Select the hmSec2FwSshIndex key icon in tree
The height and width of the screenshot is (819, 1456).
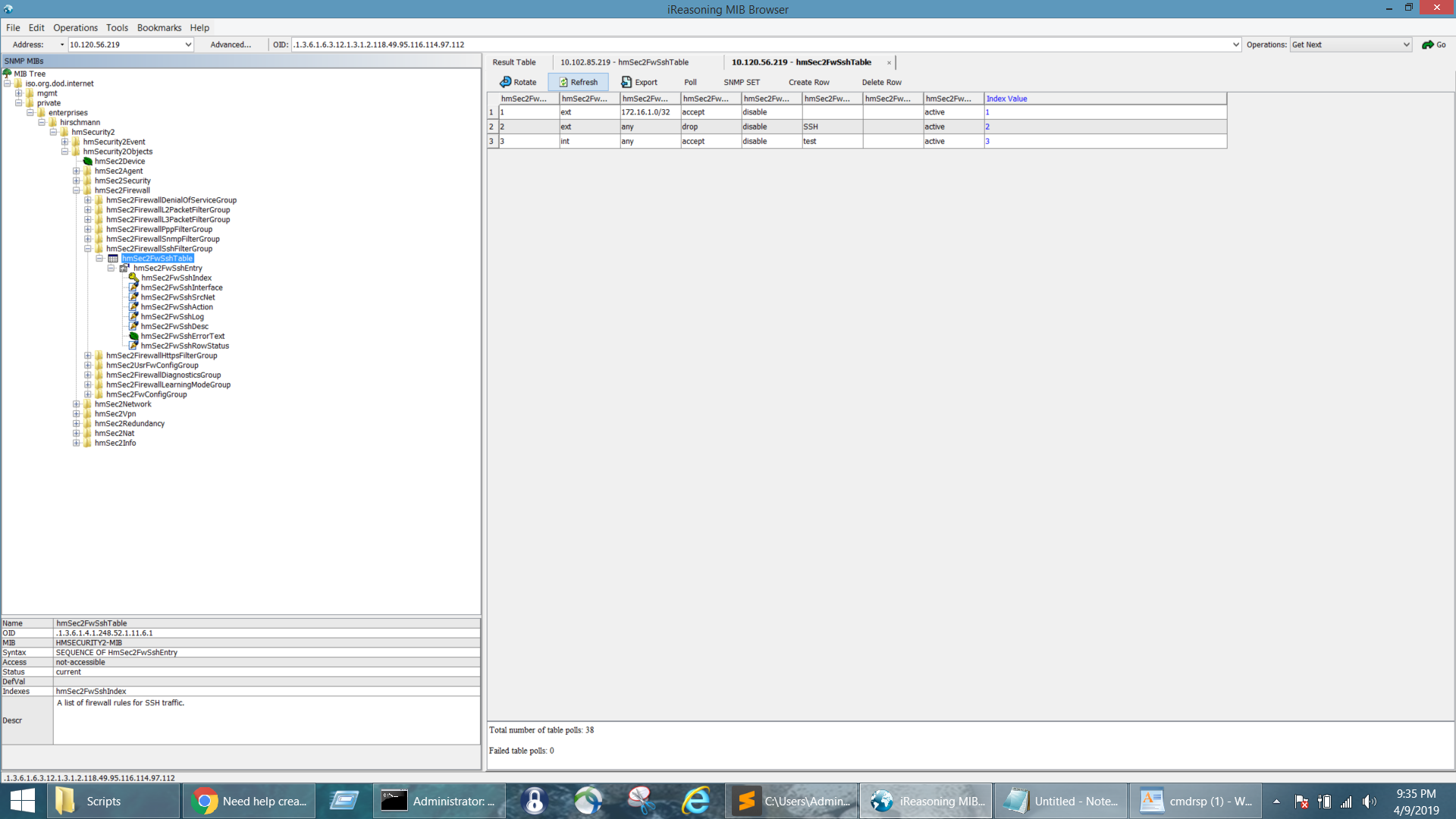(x=134, y=278)
